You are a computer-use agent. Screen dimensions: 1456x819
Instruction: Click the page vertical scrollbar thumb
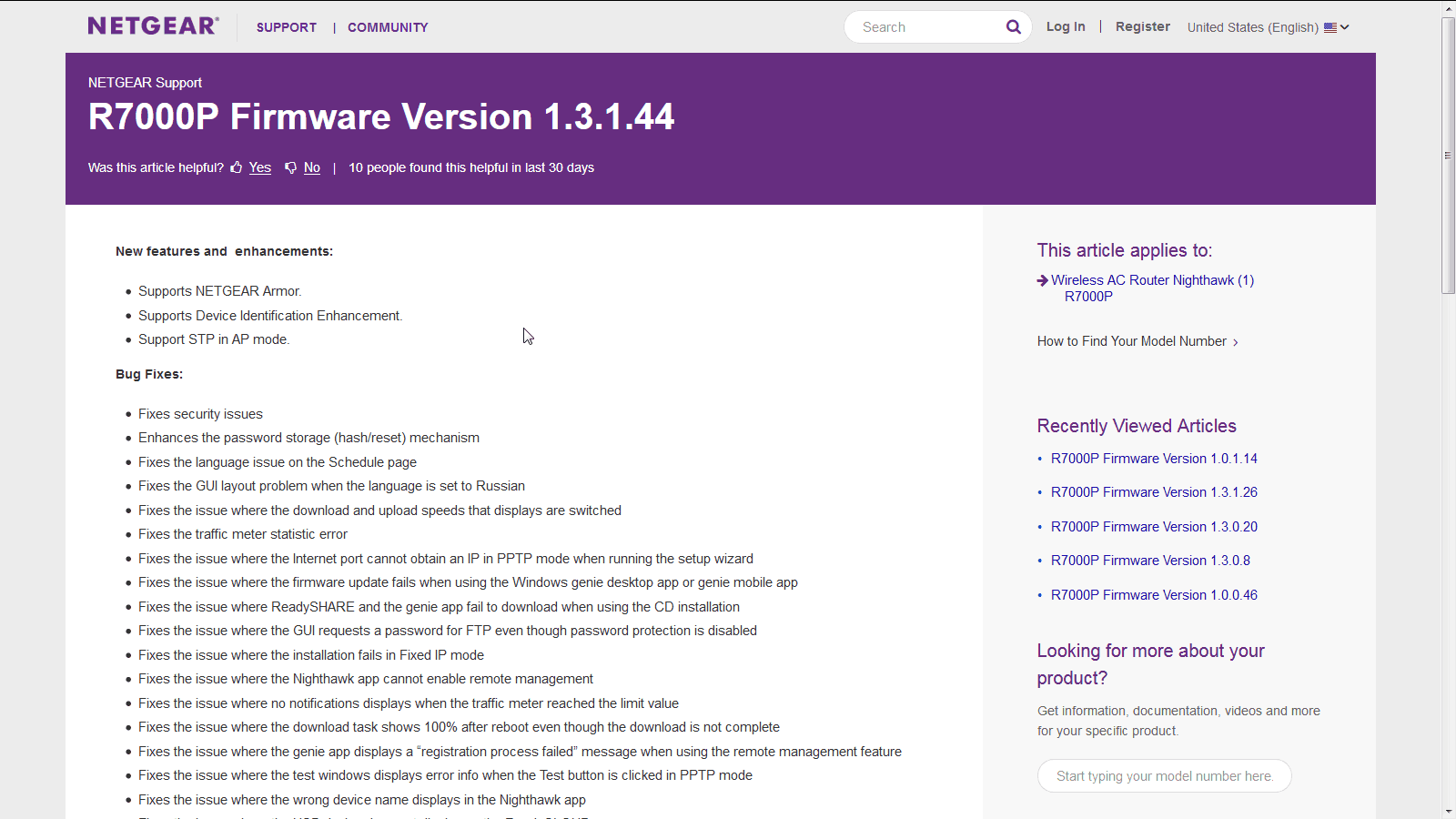click(1449, 155)
